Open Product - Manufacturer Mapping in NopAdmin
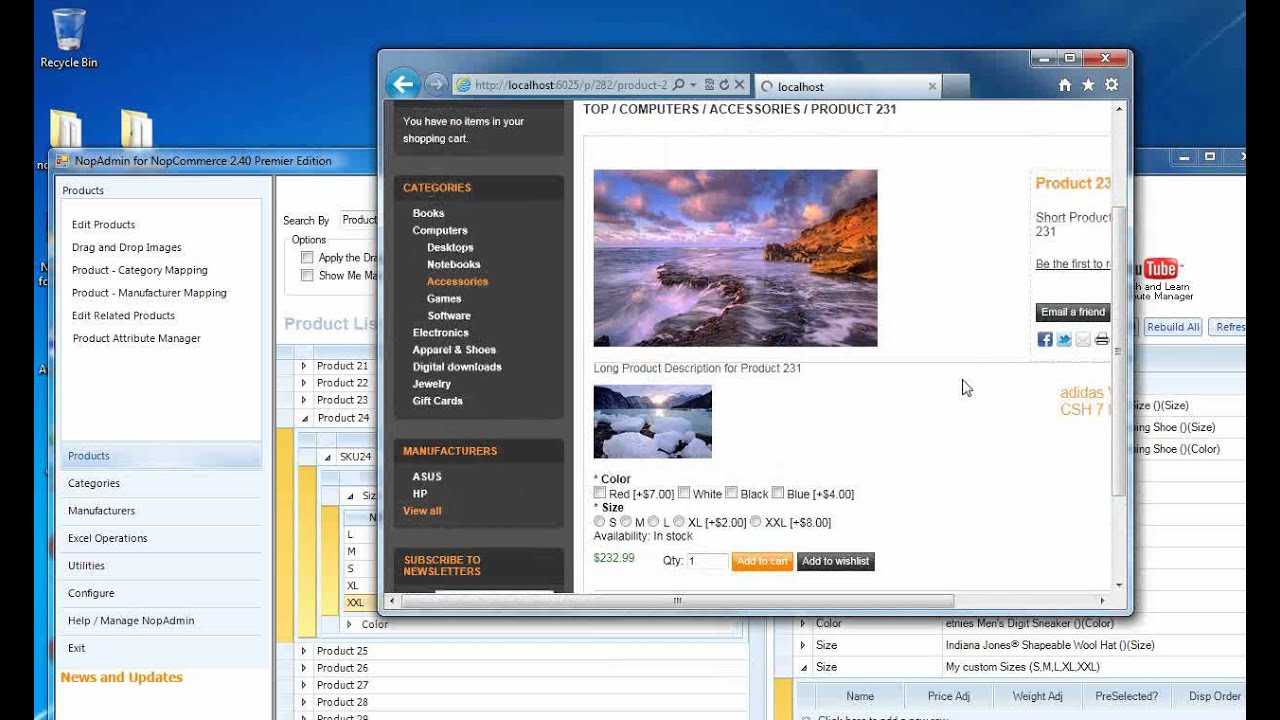The height and width of the screenshot is (720, 1280). click(x=149, y=293)
